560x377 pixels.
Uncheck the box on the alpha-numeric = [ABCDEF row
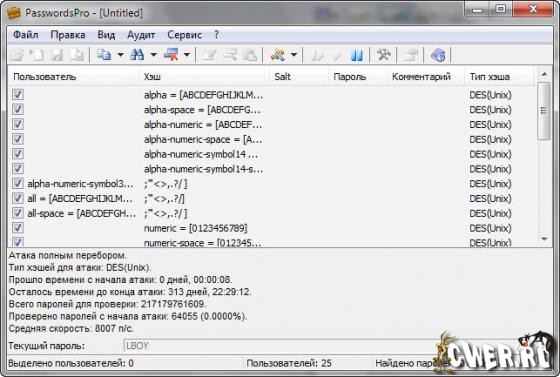18,124
